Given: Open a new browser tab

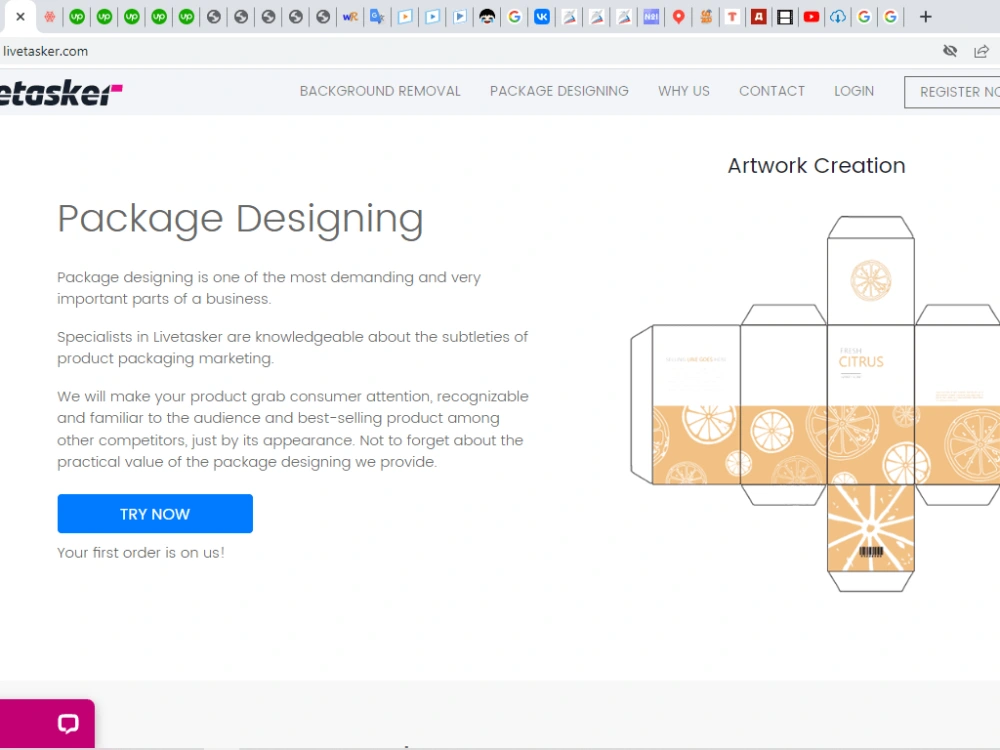Looking at the screenshot, I should (x=926, y=17).
